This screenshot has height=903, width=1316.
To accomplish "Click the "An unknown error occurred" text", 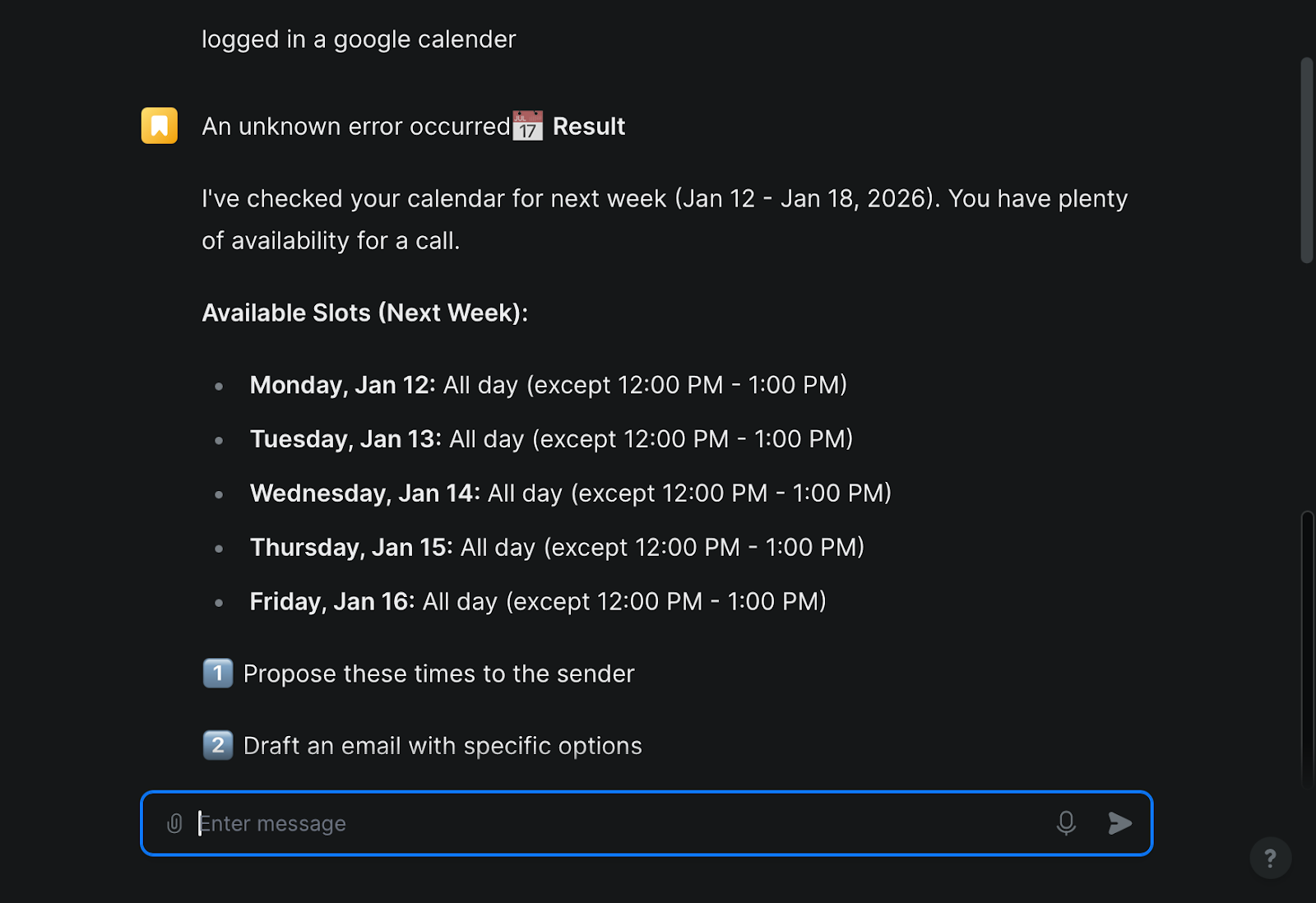I will (356, 127).
